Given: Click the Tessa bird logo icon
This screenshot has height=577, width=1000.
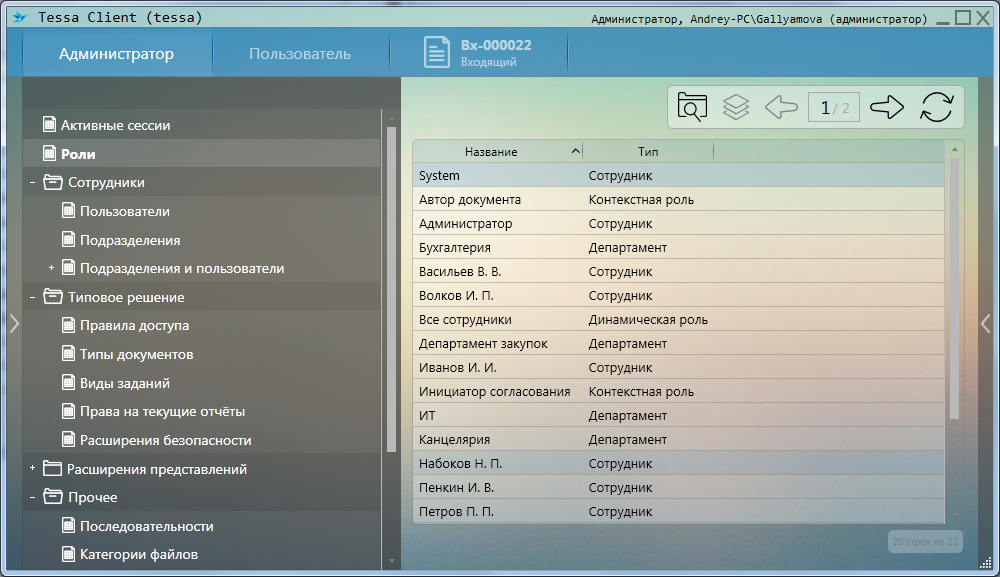Looking at the screenshot, I should click(19, 18).
